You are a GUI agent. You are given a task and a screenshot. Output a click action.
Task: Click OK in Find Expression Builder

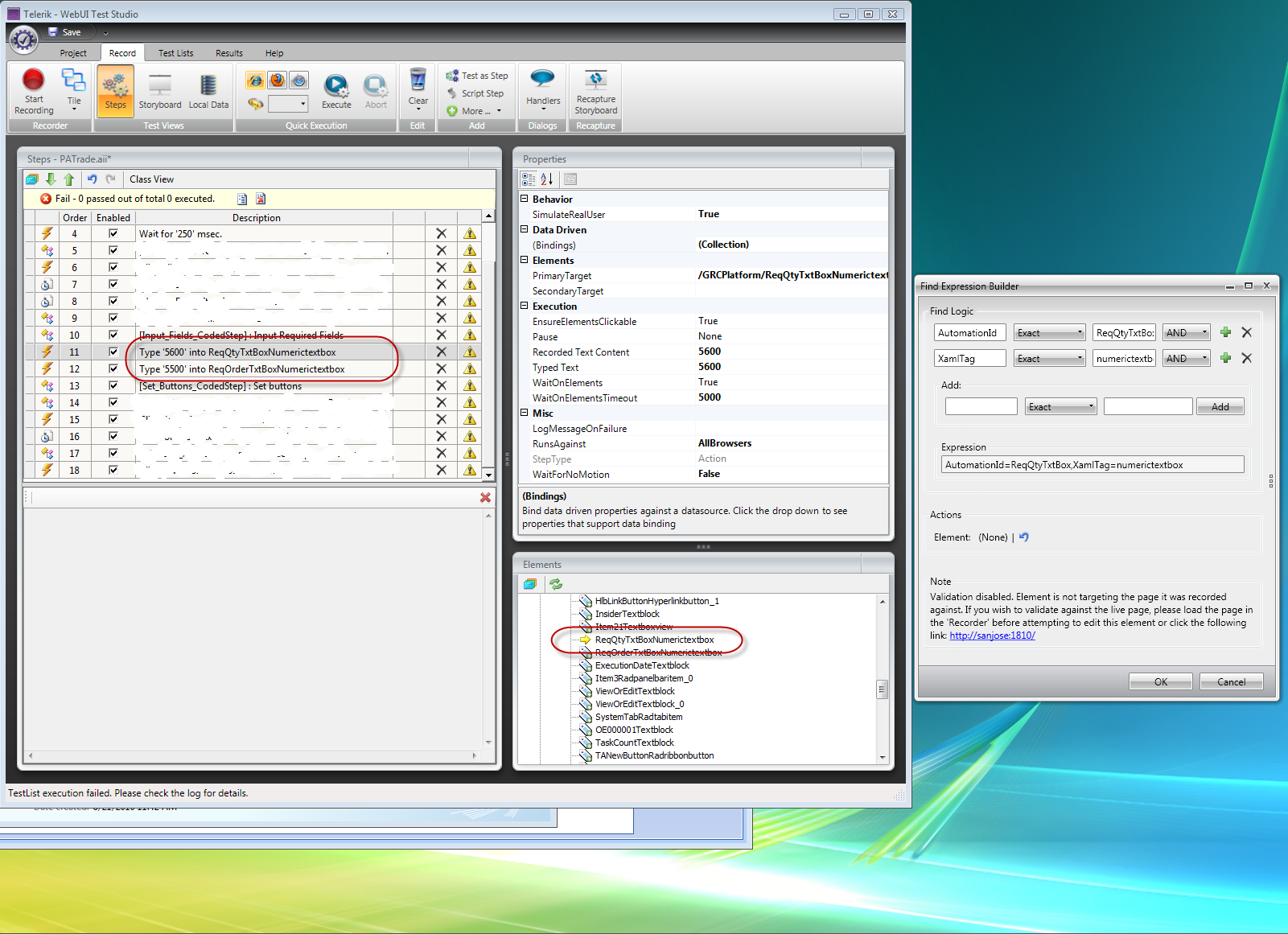click(1161, 681)
